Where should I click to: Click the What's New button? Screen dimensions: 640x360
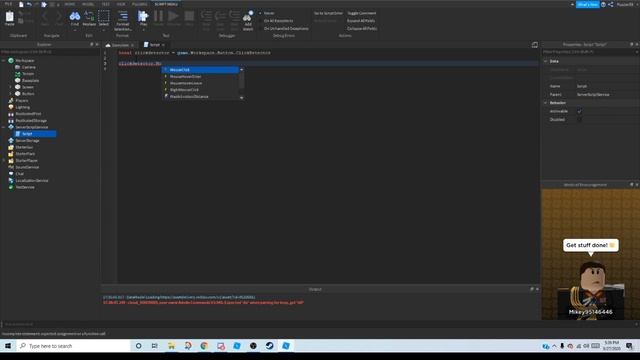pos(587,4)
